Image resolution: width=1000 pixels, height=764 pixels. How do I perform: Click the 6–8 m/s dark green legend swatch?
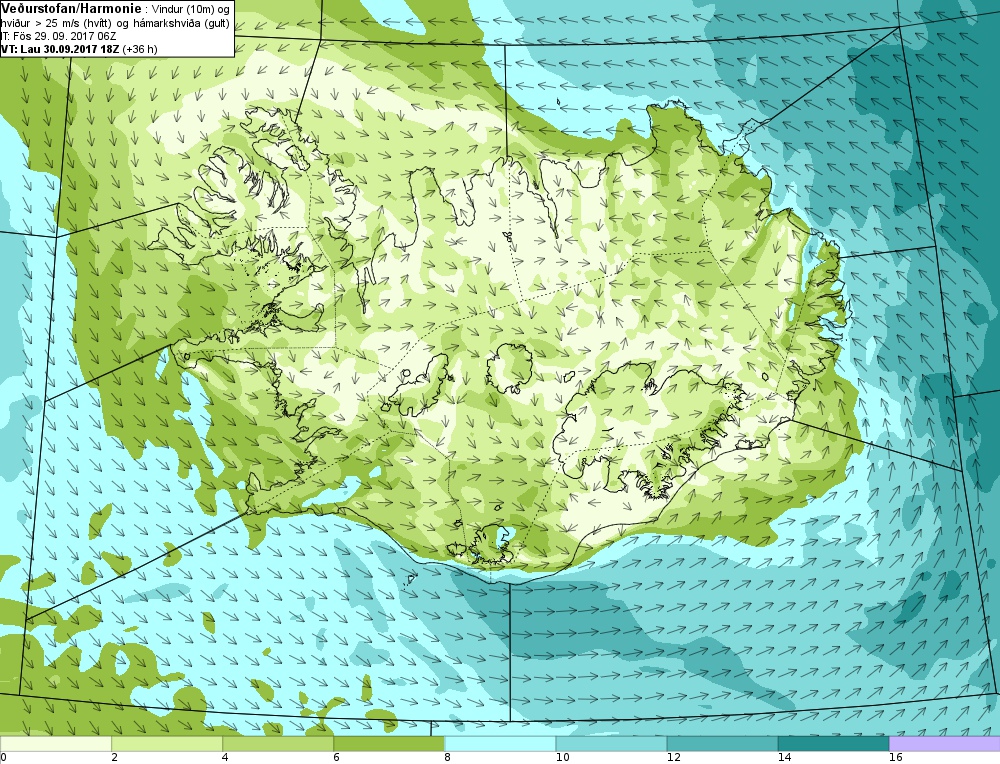[389, 744]
